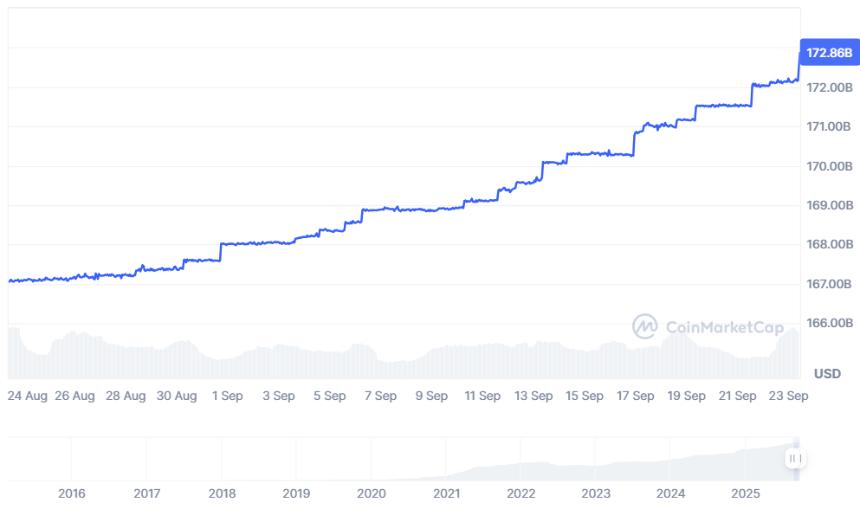Viewport: 860px width, 509px height.
Task: Click the range navigator handle
Action: click(x=795, y=458)
